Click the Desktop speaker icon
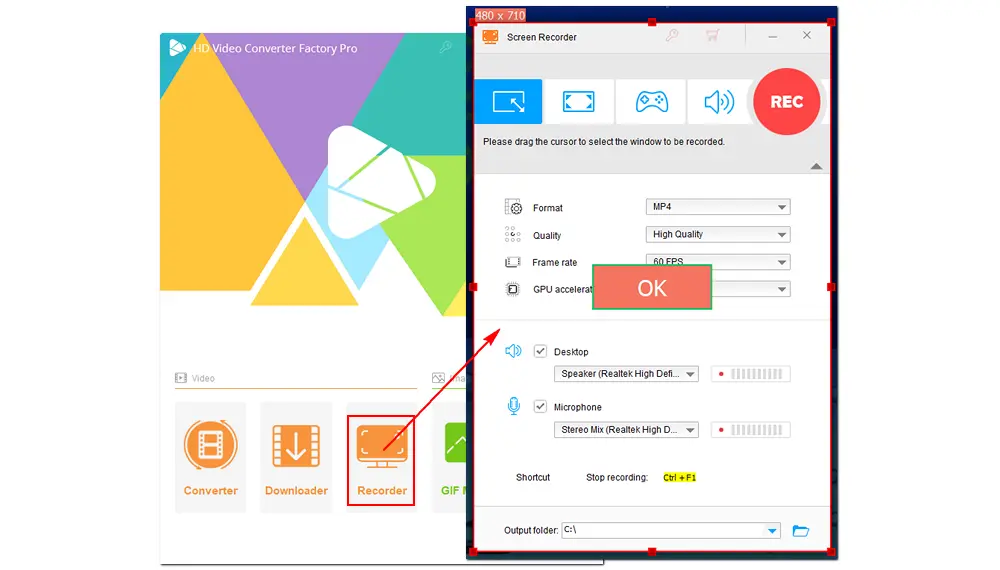The image size is (1000, 570). pyautogui.click(x=513, y=351)
